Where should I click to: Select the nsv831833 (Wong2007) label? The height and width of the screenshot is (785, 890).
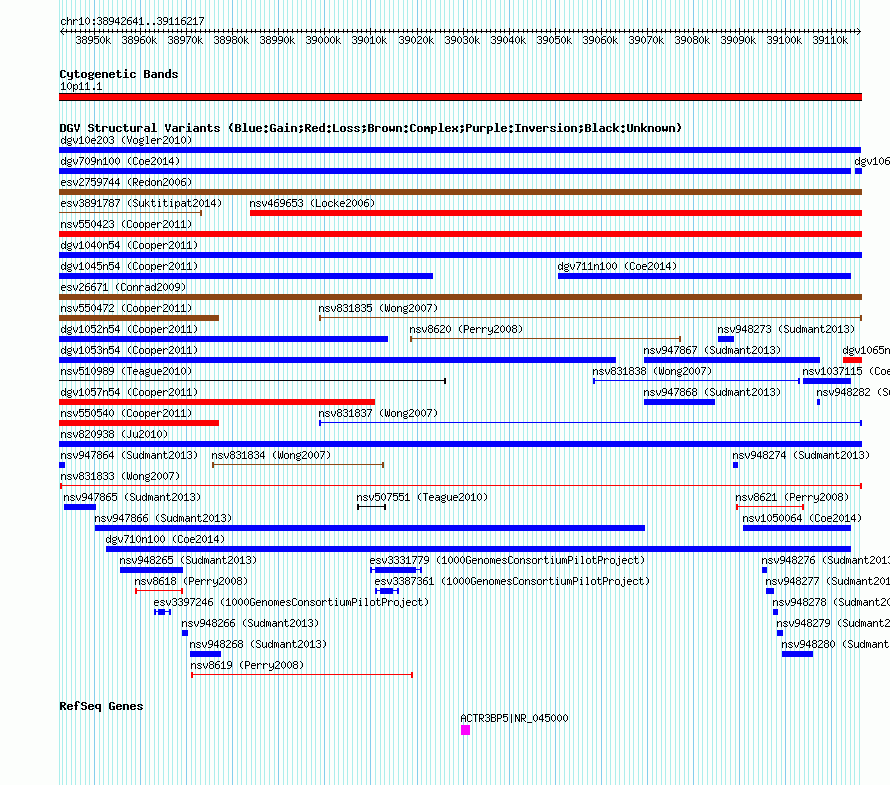pyautogui.click(x=120, y=476)
